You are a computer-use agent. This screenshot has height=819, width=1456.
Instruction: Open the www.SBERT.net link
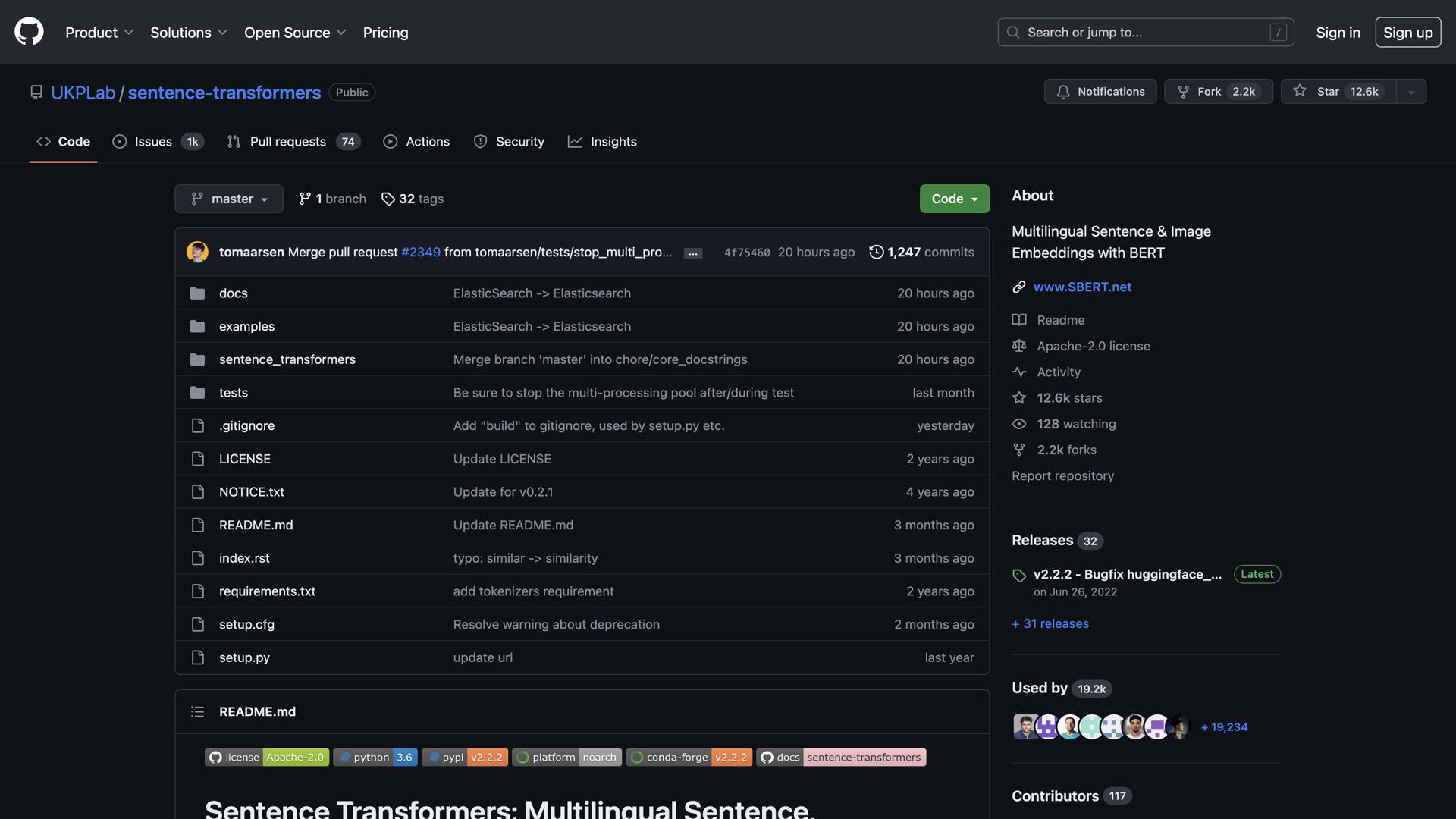tap(1081, 287)
